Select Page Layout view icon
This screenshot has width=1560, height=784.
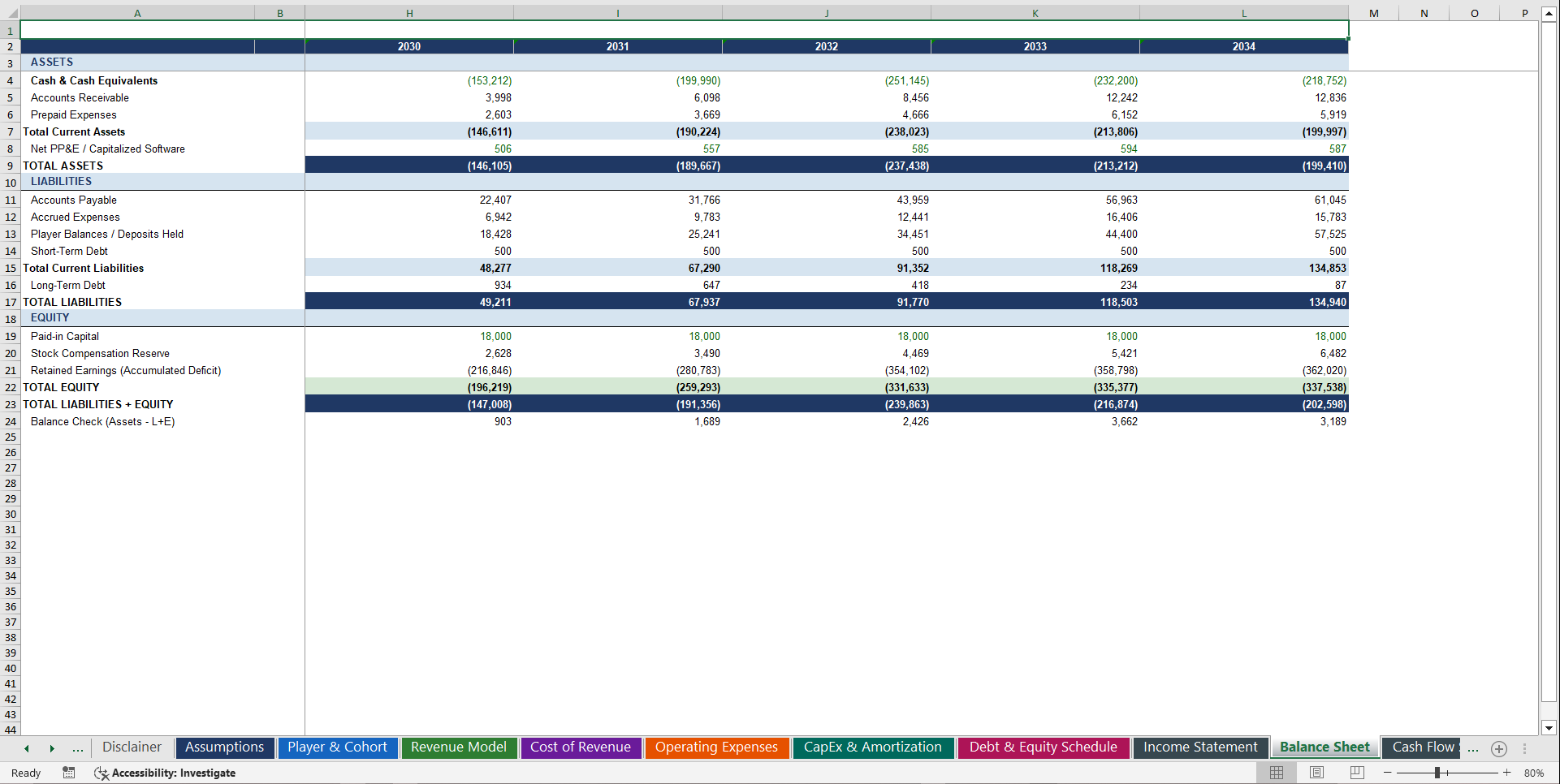coord(1316,773)
